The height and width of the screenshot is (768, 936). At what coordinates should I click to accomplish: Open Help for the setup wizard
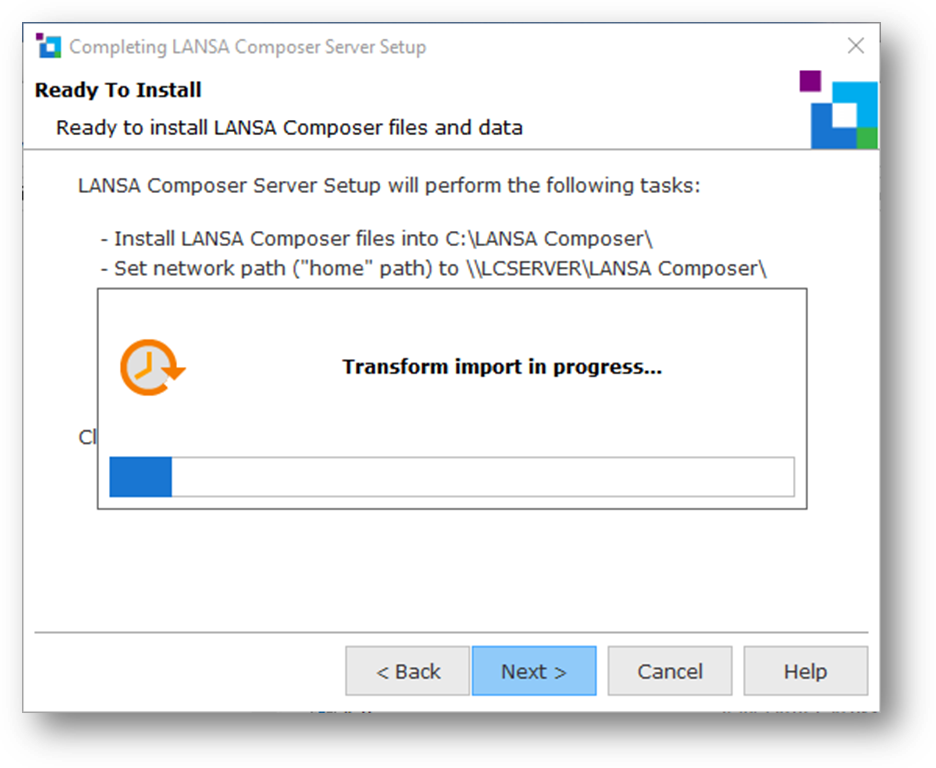(x=805, y=671)
